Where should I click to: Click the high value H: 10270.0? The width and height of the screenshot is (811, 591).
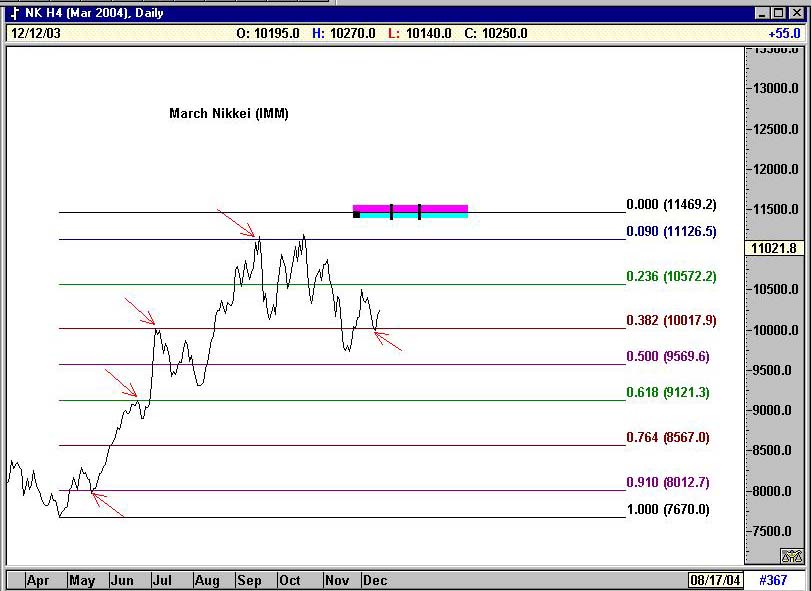[x=344, y=34]
